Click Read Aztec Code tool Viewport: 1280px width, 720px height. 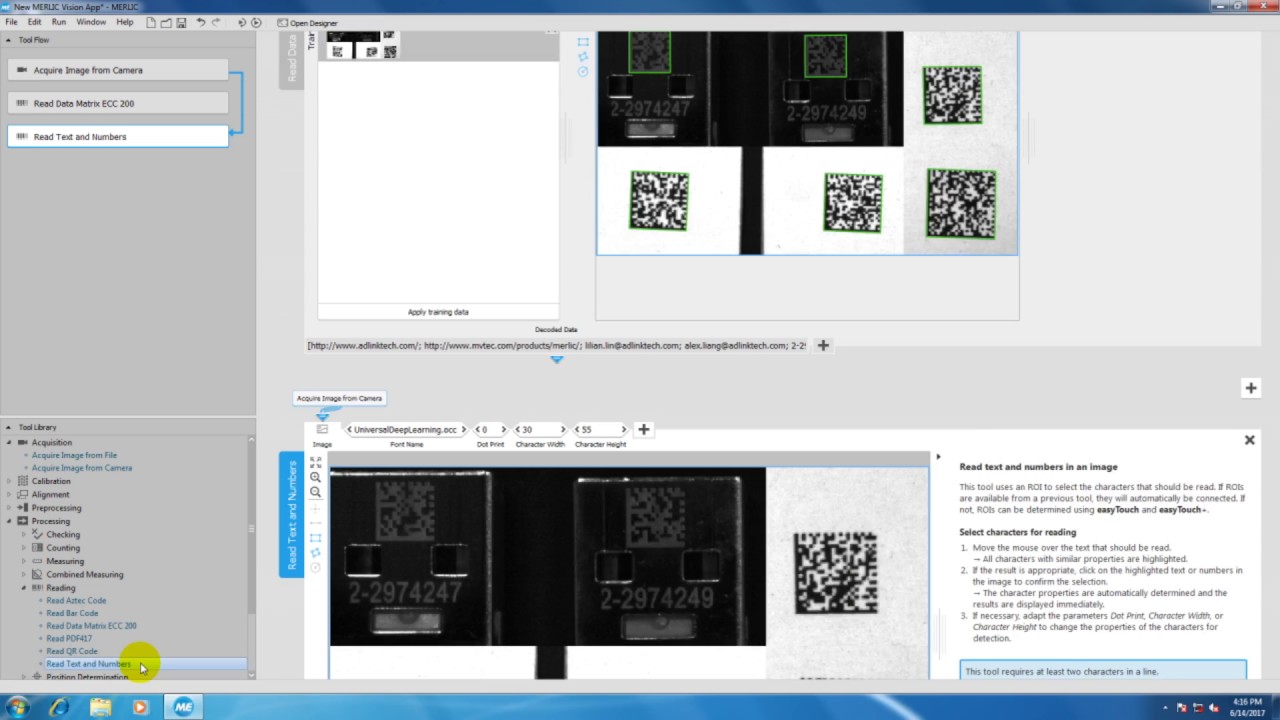point(76,601)
